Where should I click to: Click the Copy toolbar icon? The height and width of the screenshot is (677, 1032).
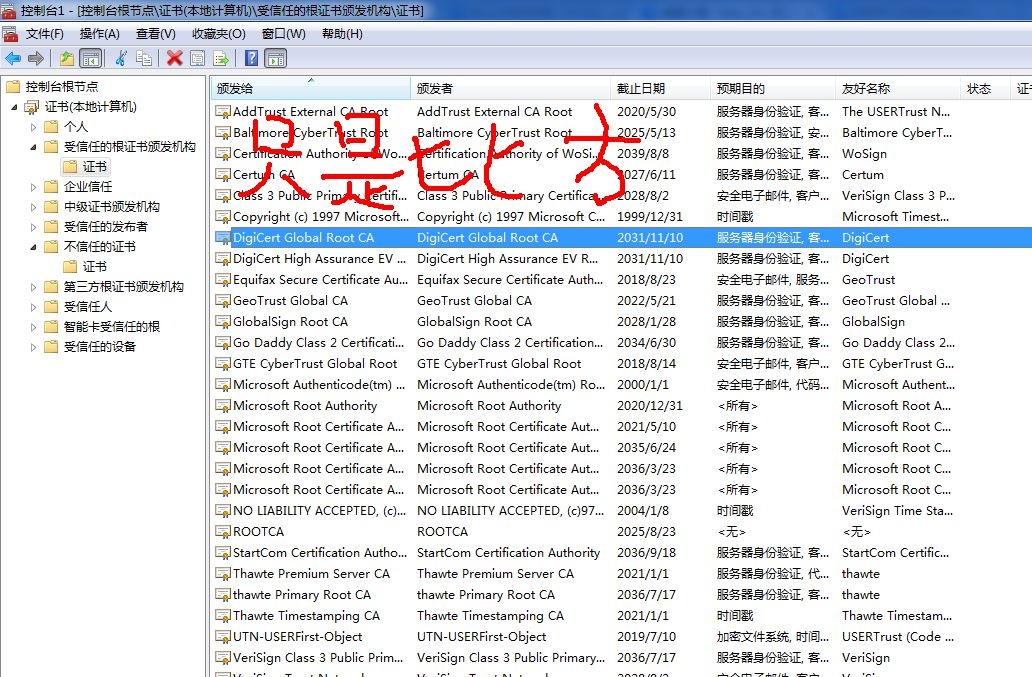(x=143, y=59)
